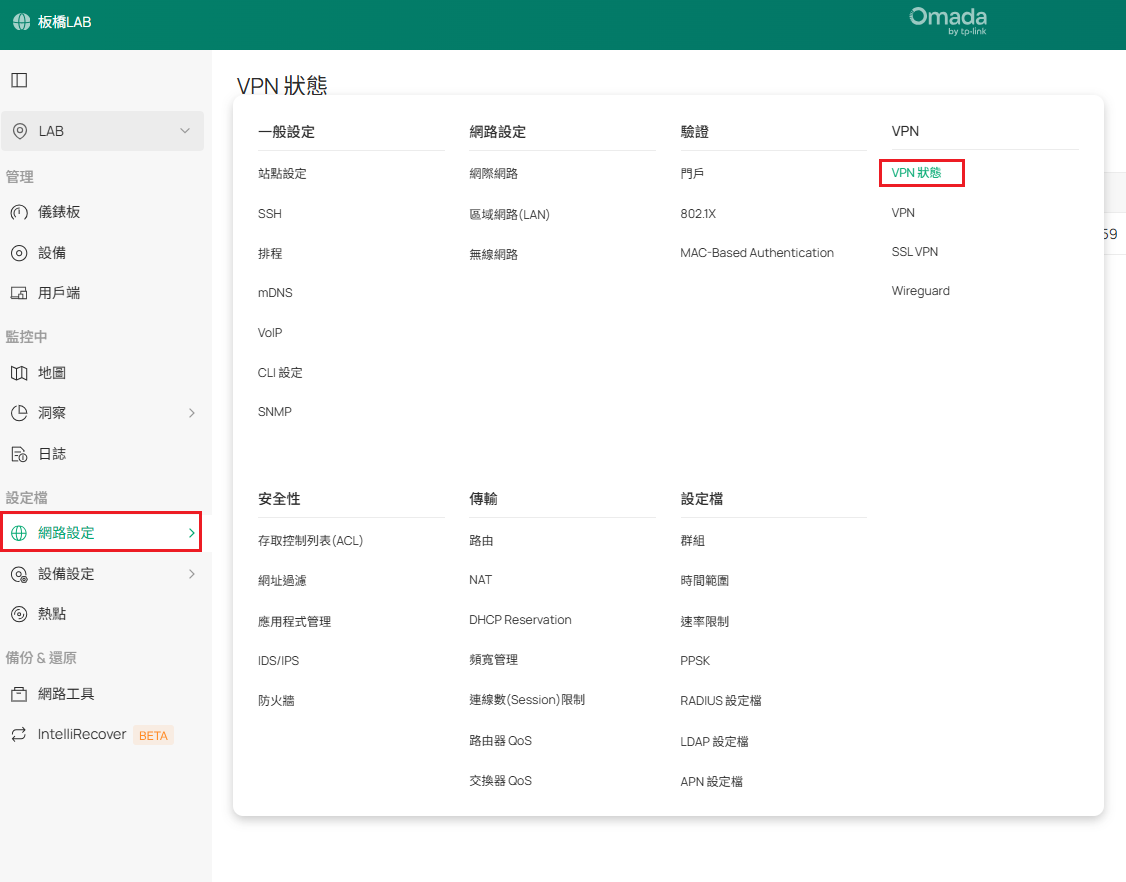Open 存取控制列表(ACL) settings

coord(310,541)
